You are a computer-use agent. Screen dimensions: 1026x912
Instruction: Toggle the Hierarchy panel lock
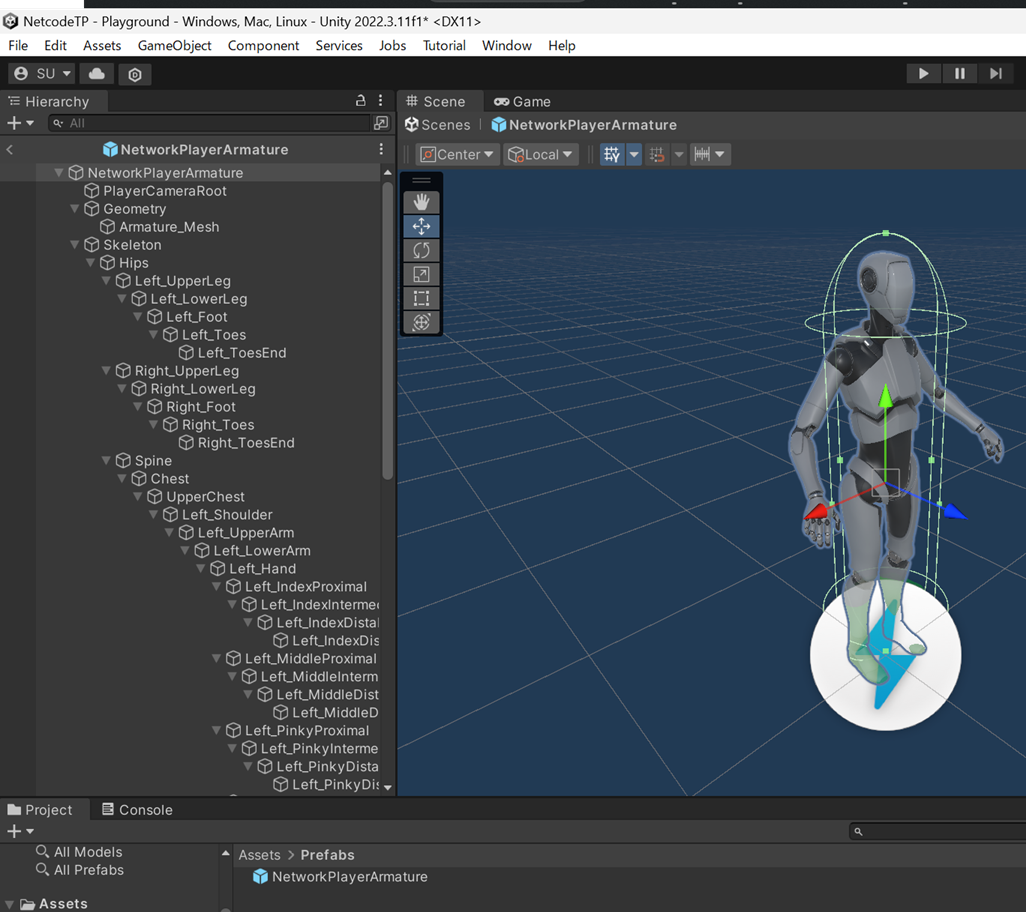click(x=361, y=101)
